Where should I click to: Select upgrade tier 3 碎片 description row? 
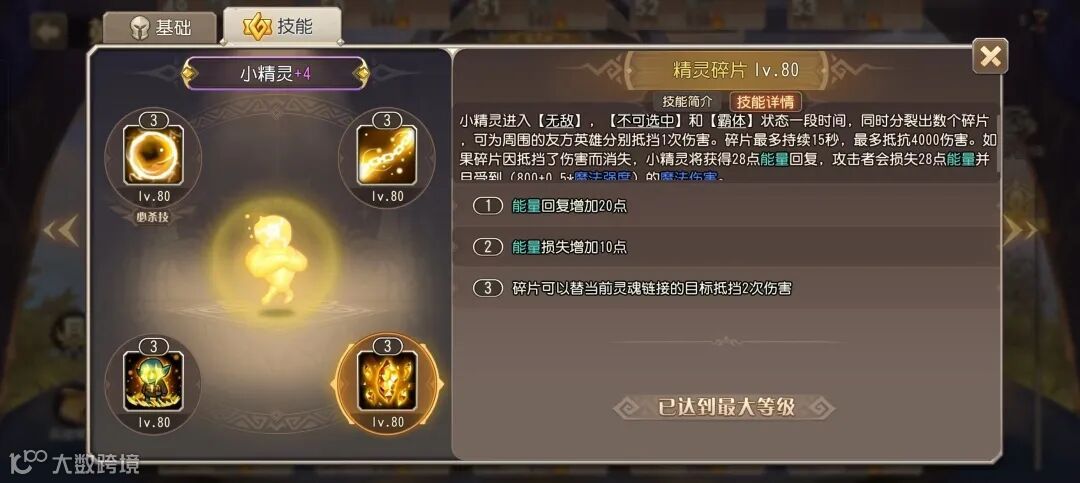click(x=726, y=288)
